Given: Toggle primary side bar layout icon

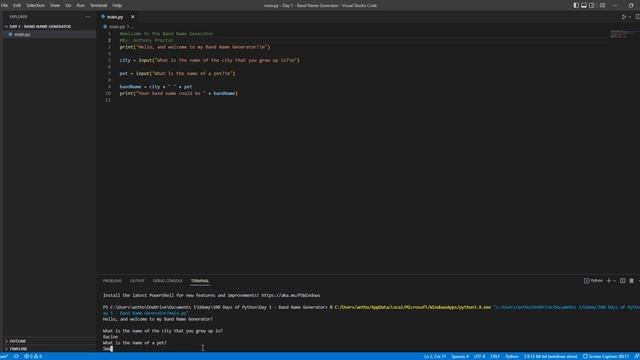Looking at the screenshot, I should (576, 5).
